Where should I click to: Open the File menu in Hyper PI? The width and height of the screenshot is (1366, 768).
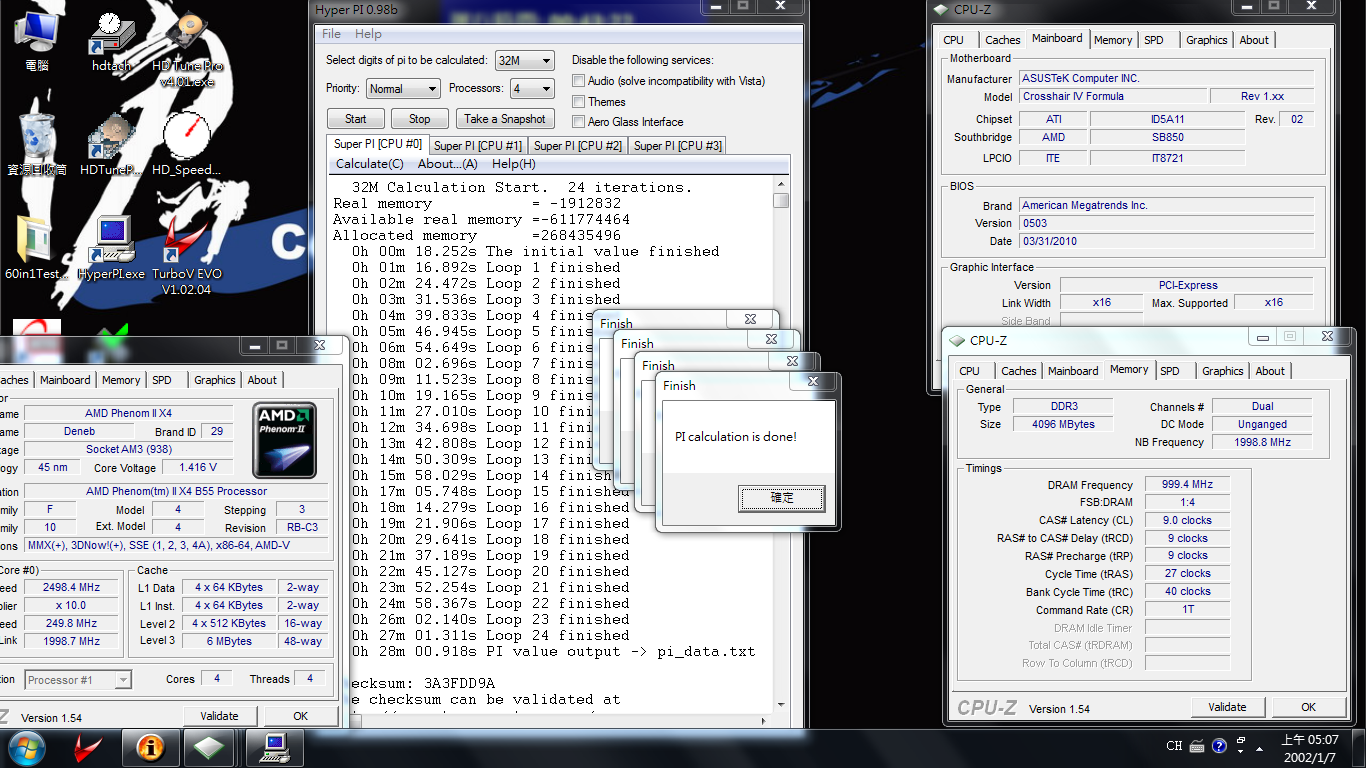point(332,34)
